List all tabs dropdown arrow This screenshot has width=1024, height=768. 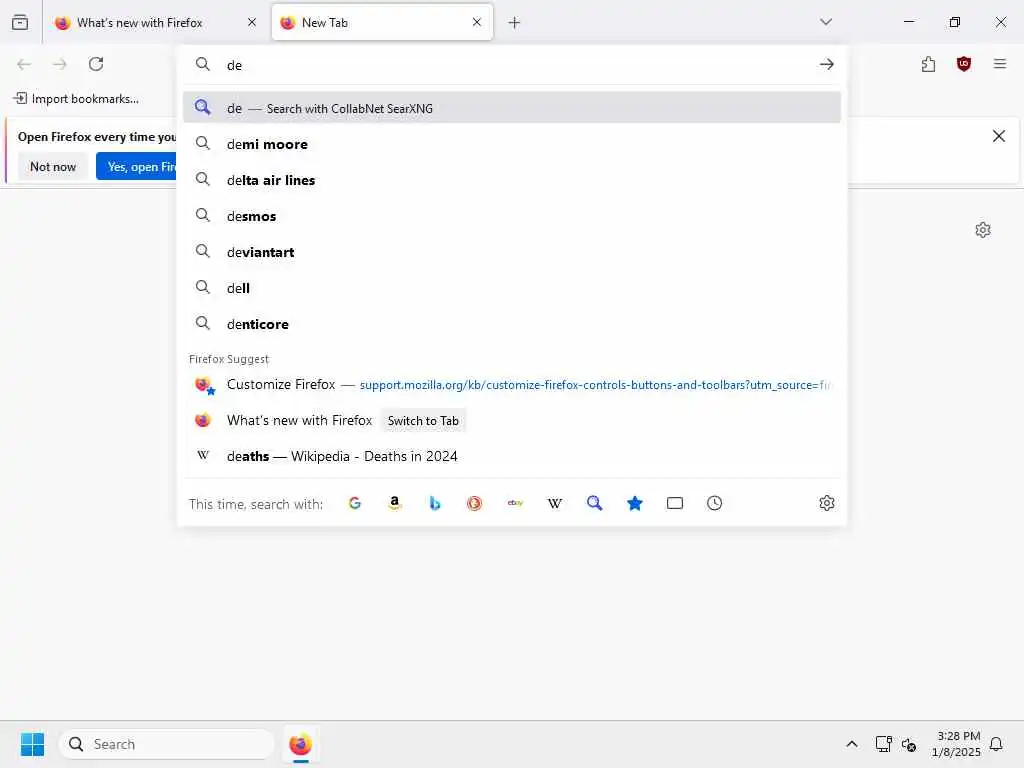[x=826, y=22]
